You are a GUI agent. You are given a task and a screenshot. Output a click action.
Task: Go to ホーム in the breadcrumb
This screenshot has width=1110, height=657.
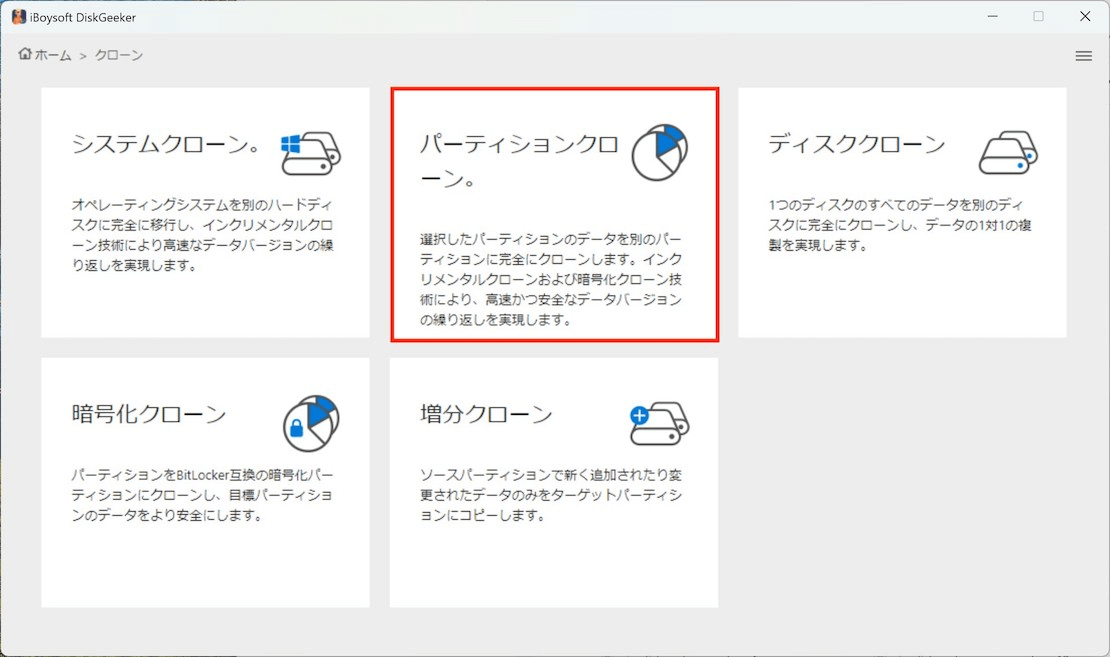click(x=53, y=55)
